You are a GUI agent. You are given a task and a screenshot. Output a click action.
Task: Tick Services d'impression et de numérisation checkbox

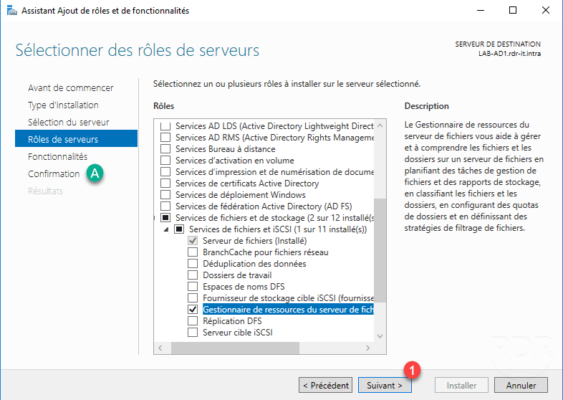165,172
